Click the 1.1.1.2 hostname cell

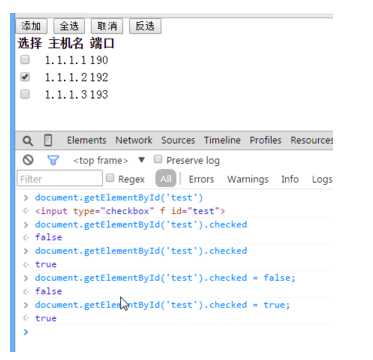66,77
